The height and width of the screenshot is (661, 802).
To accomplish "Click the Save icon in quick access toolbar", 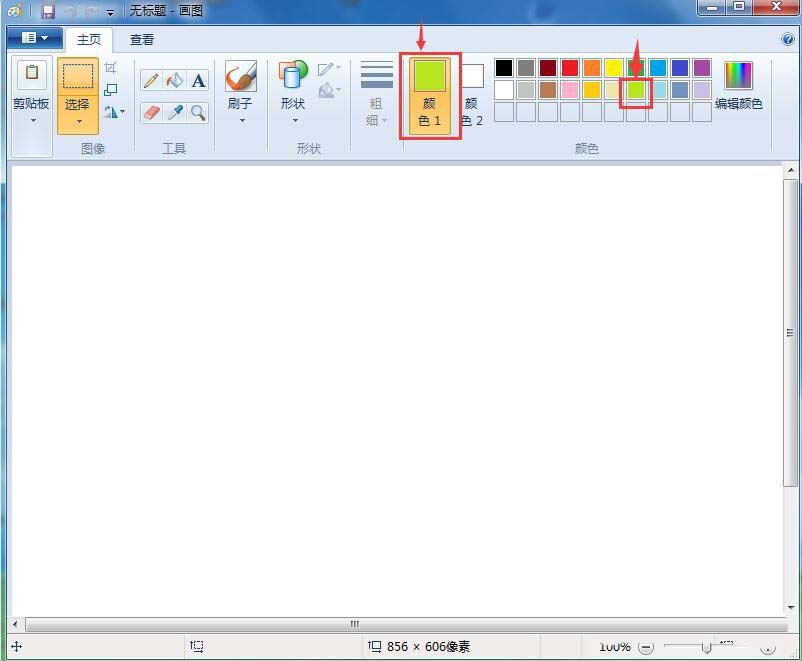I will click(x=48, y=11).
